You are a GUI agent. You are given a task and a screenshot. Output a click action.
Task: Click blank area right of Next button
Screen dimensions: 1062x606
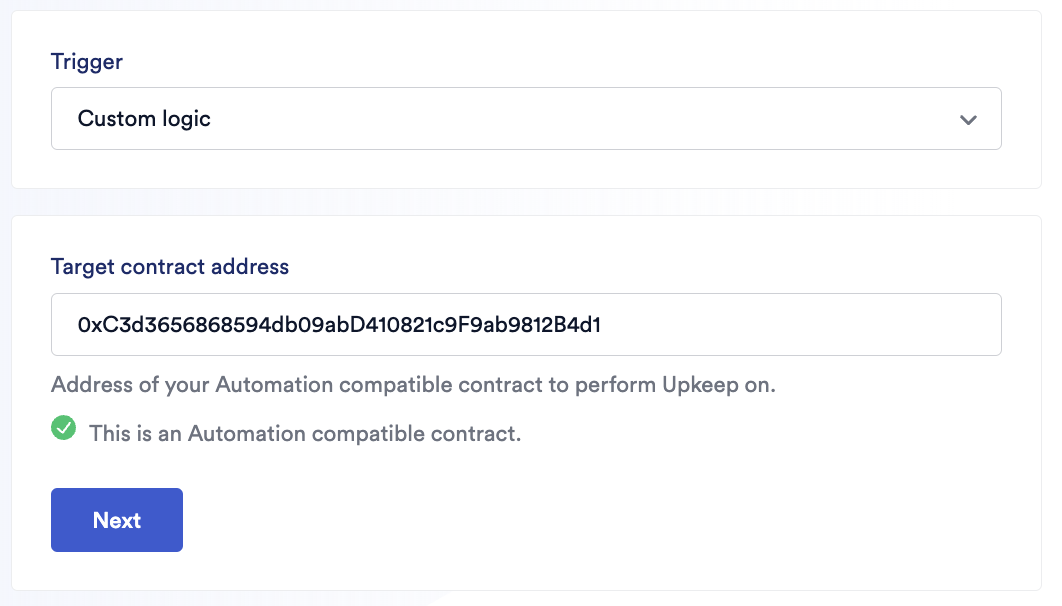tap(600, 520)
